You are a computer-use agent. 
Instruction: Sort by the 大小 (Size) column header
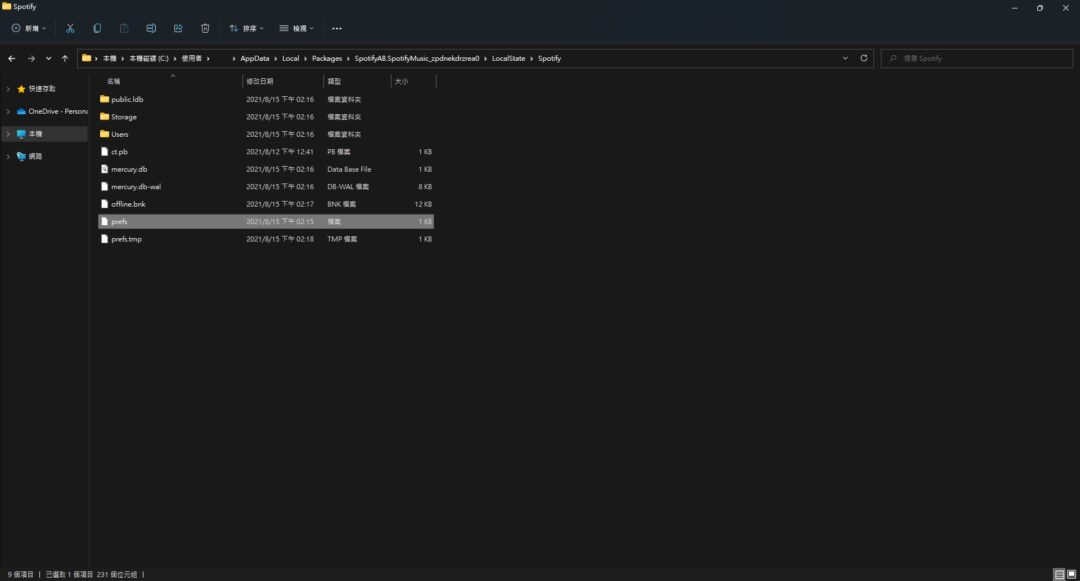tap(402, 81)
